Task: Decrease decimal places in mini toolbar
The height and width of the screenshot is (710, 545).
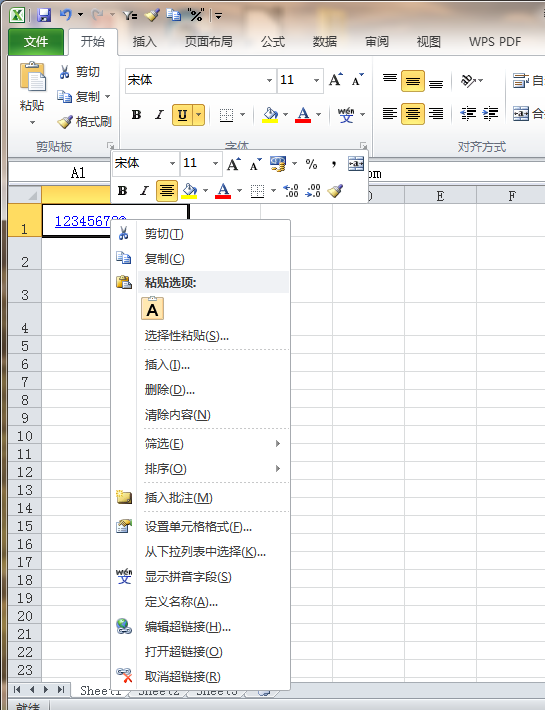Action: click(313, 191)
